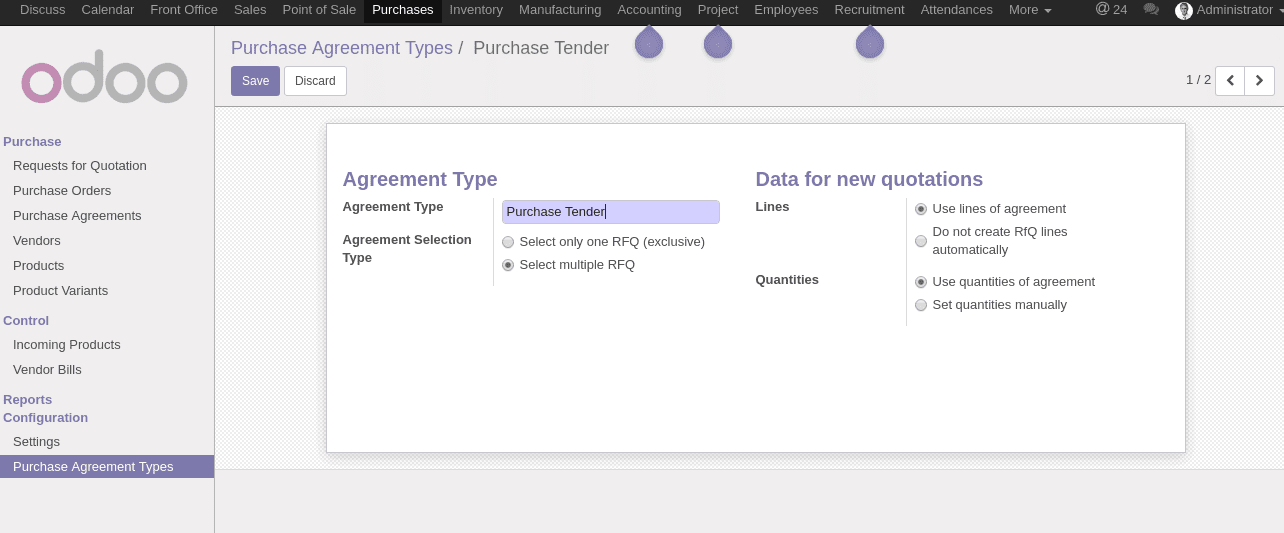The width and height of the screenshot is (1284, 533).
Task: Choose 'Set quantities manually'
Action: pos(921,305)
